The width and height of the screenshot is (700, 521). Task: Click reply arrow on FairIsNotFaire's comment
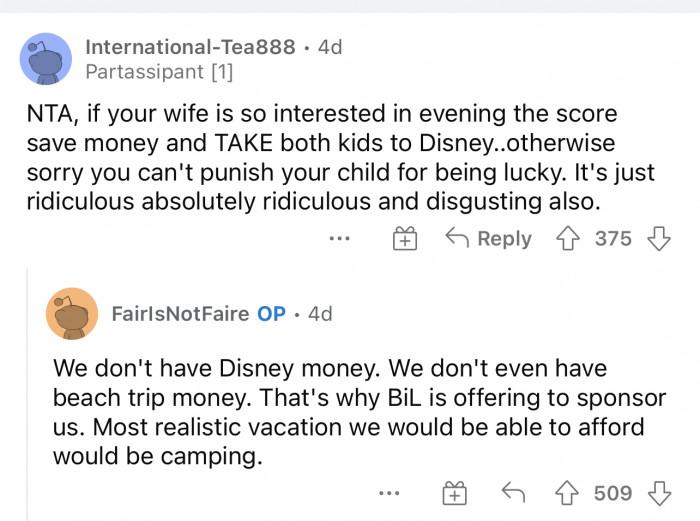click(x=514, y=493)
